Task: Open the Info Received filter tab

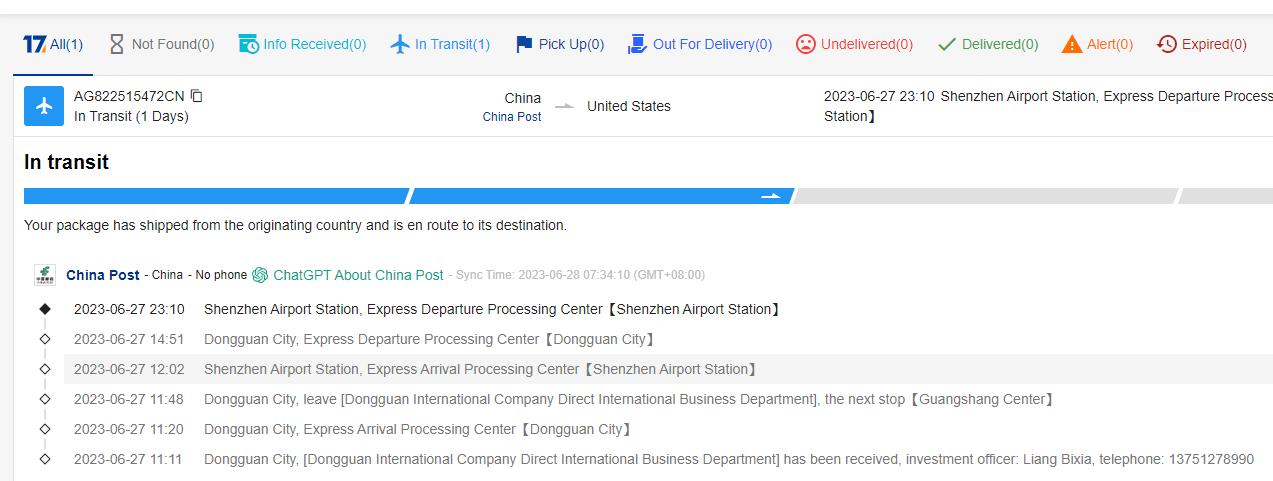Action: tap(302, 44)
